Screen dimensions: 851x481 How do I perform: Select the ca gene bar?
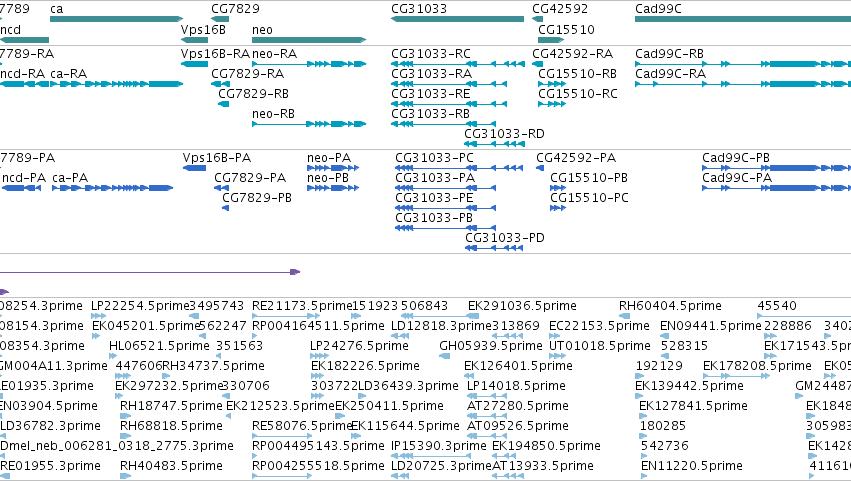click(x=116, y=19)
